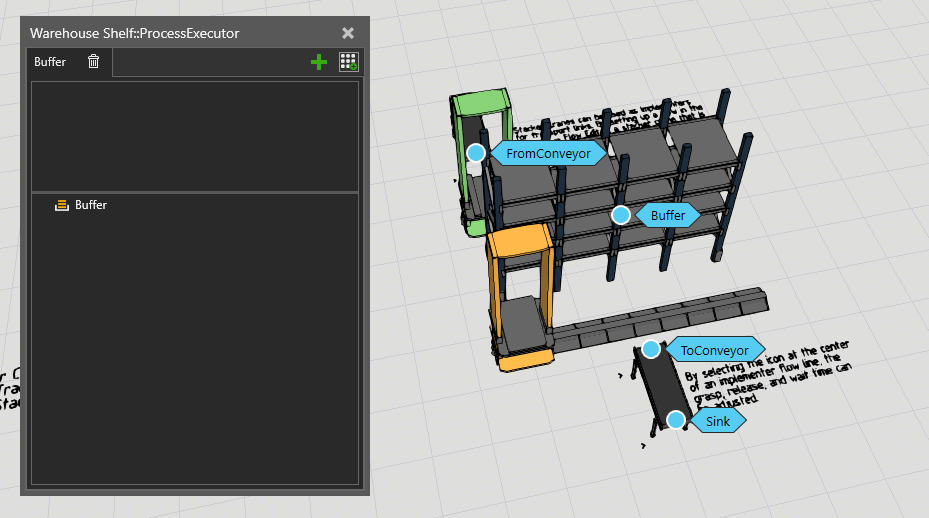Screen dimensions: 929x518
Task: Click the green plus add icon
Action: [x=319, y=62]
